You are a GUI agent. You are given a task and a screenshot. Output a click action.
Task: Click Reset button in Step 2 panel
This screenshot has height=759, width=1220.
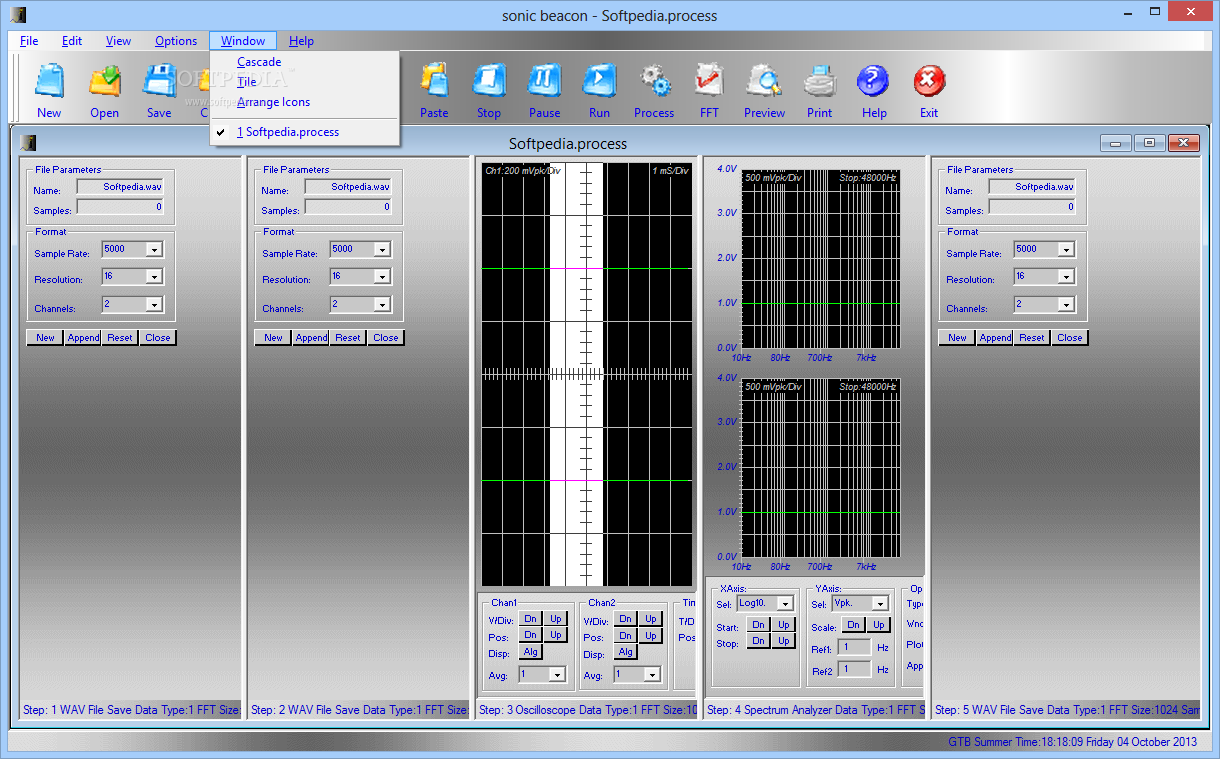[x=348, y=338]
